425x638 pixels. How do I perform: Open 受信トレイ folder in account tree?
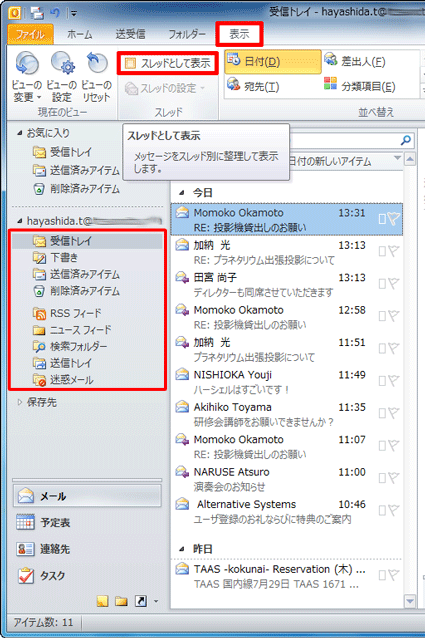pos(87,241)
